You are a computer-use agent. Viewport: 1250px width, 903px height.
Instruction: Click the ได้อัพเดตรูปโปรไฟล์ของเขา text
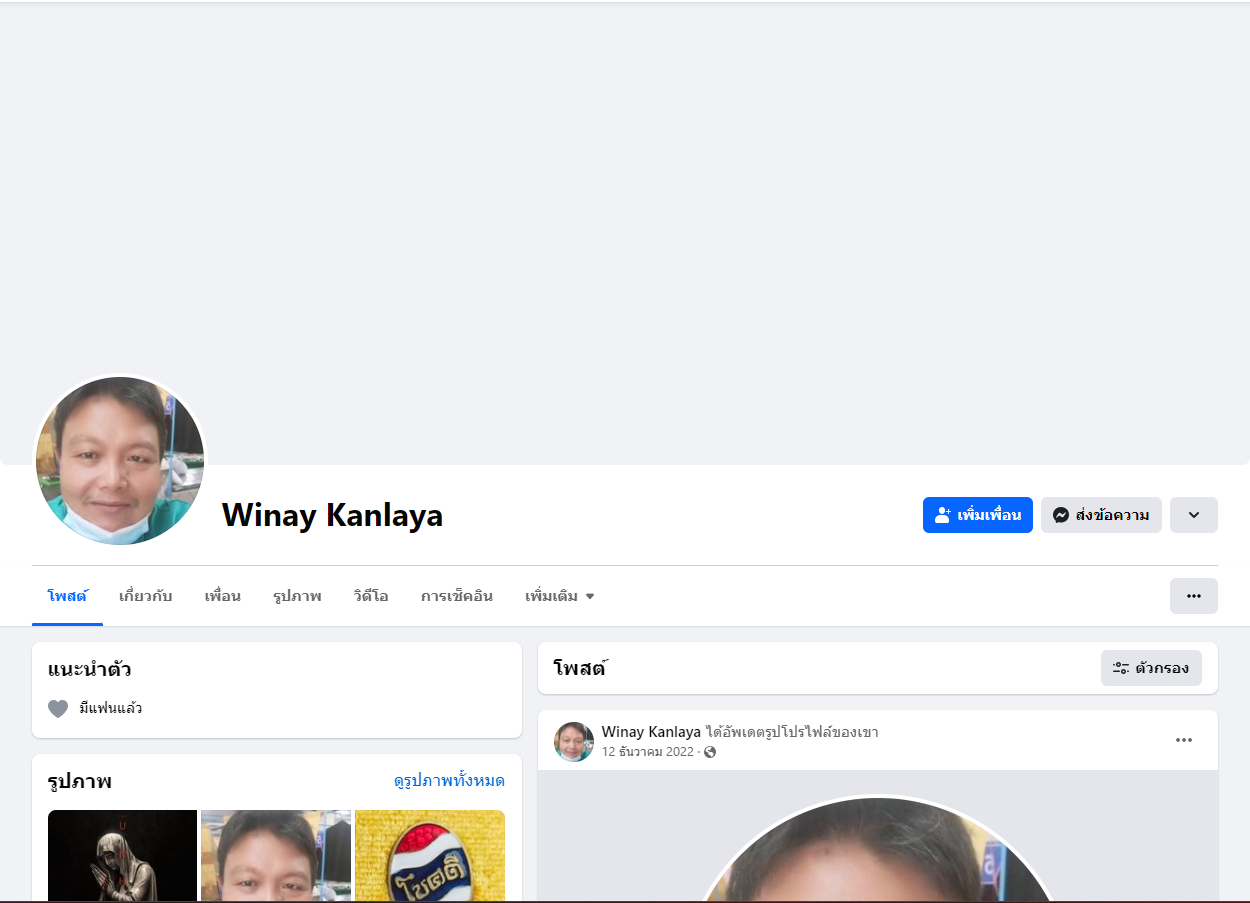[x=792, y=732]
